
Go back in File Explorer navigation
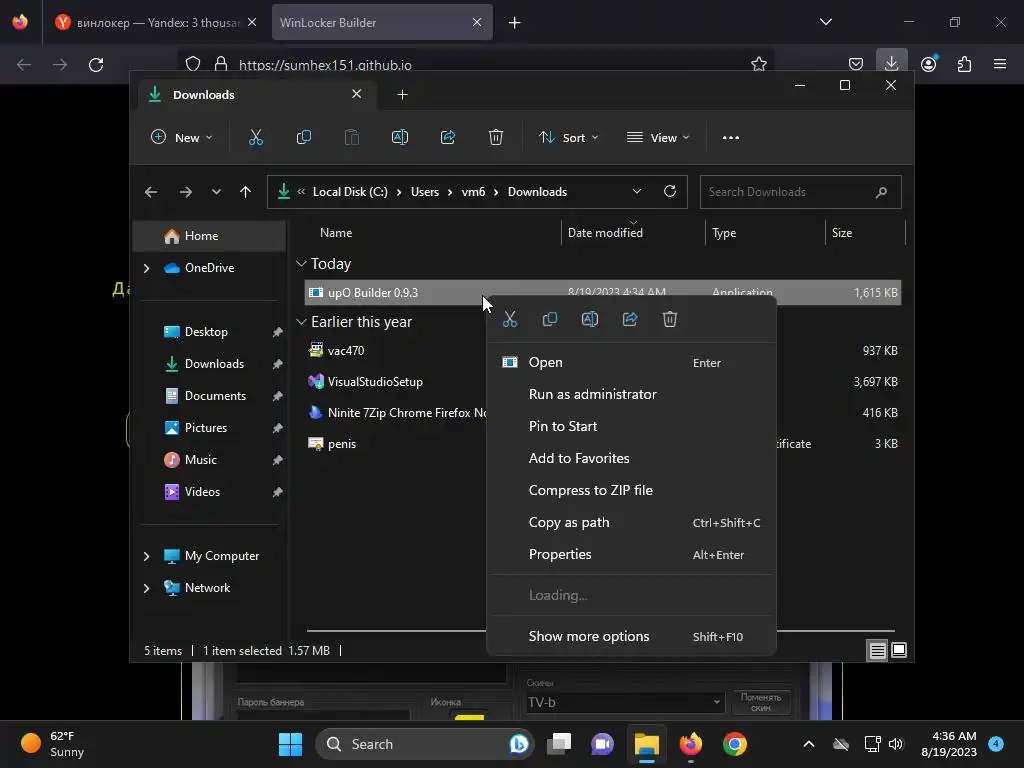tap(151, 192)
